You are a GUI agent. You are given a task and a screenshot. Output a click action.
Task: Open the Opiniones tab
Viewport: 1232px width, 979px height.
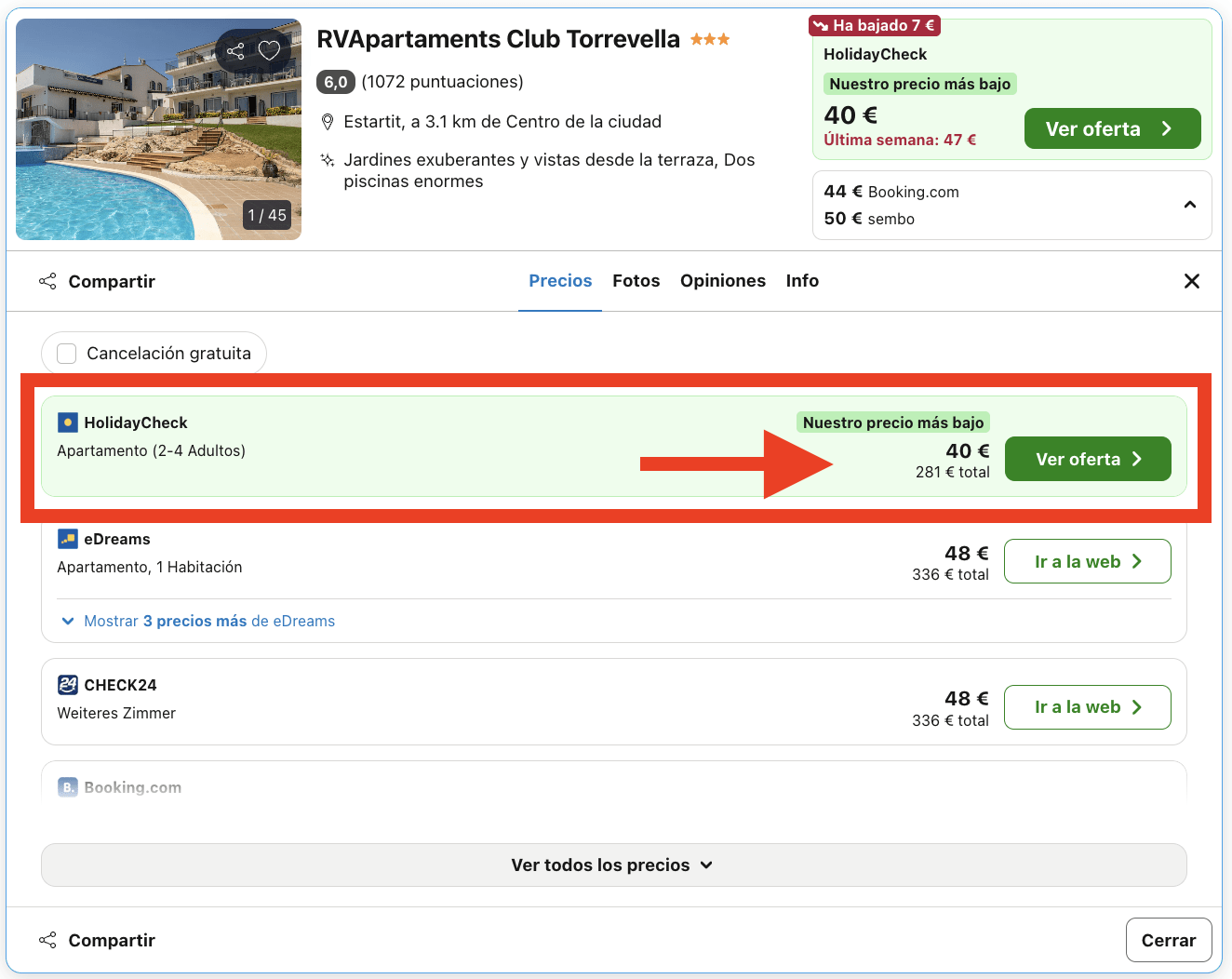pyautogui.click(x=723, y=280)
